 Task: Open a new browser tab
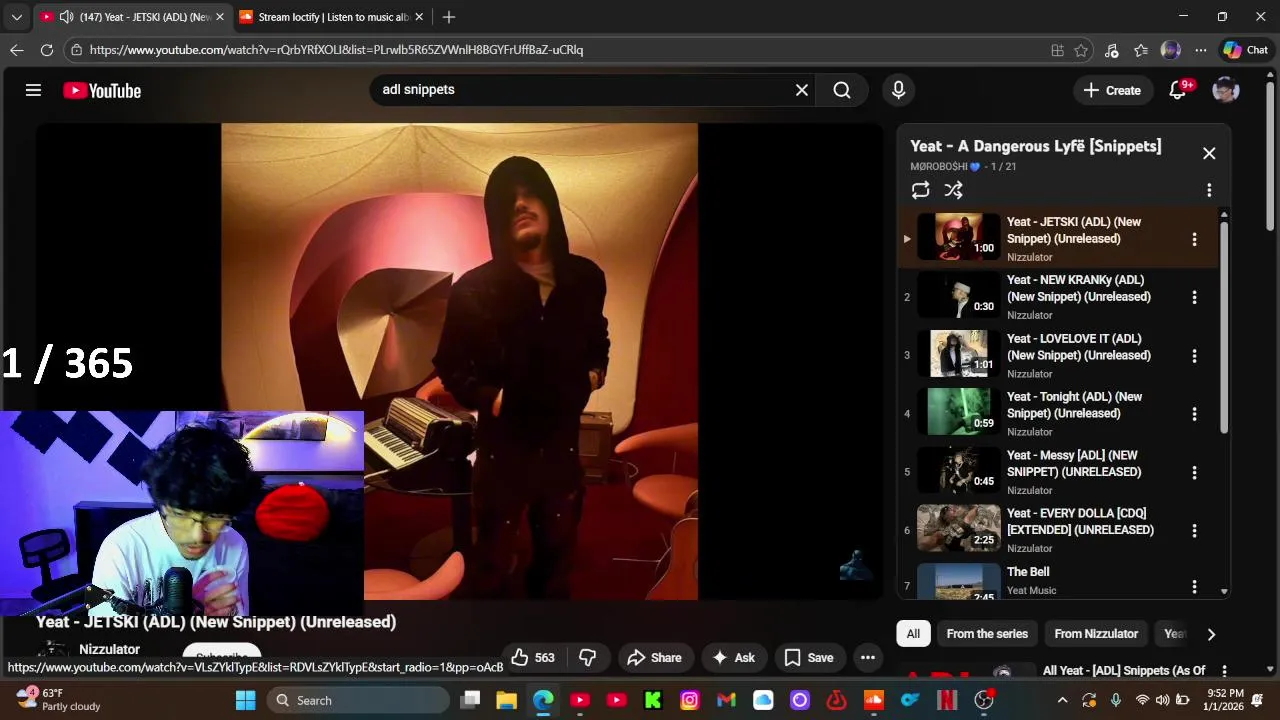(449, 17)
